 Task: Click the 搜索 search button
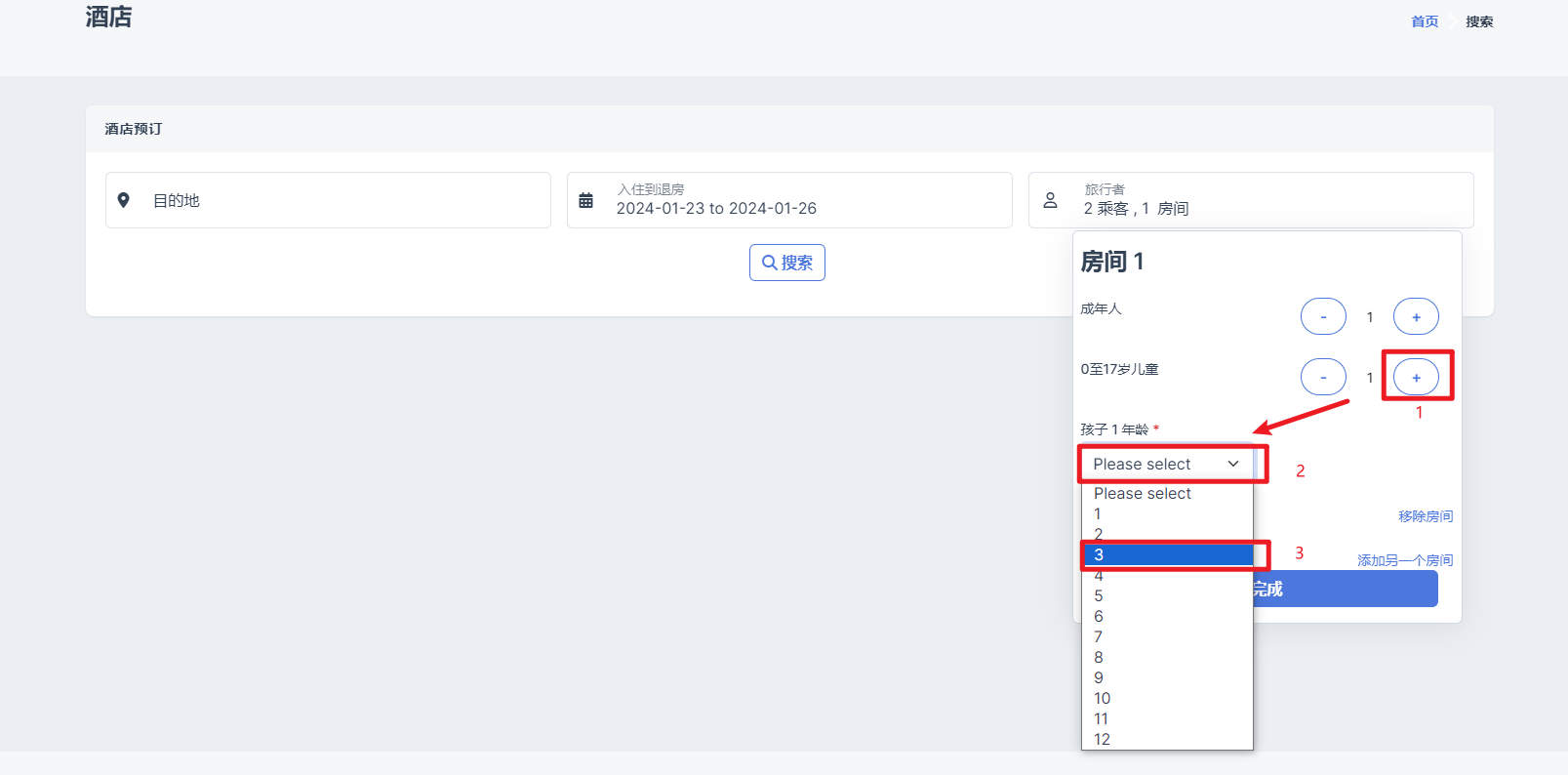(x=786, y=263)
